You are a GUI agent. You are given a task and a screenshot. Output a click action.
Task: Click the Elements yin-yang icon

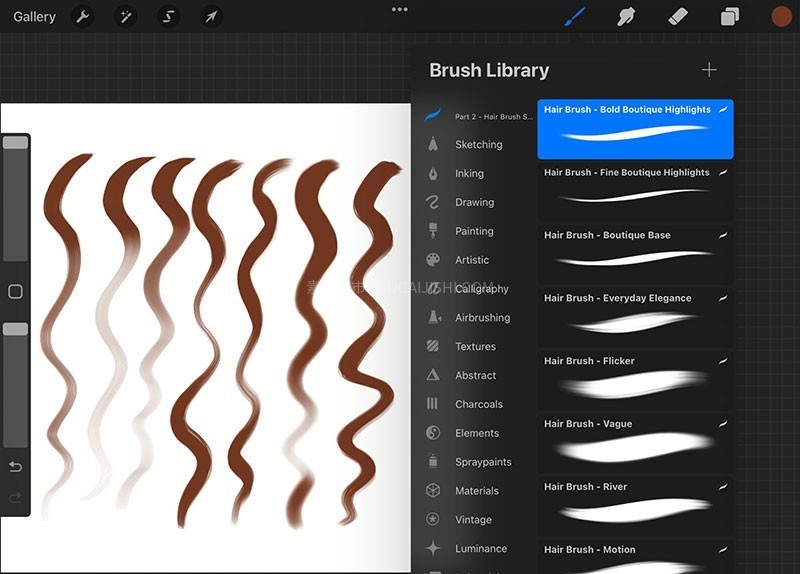(433, 433)
